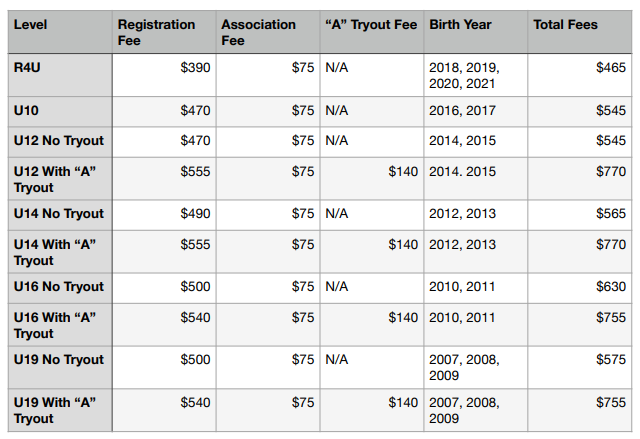Click the U12 No Tryout row label
640x439 pixels.
(x=60, y=142)
